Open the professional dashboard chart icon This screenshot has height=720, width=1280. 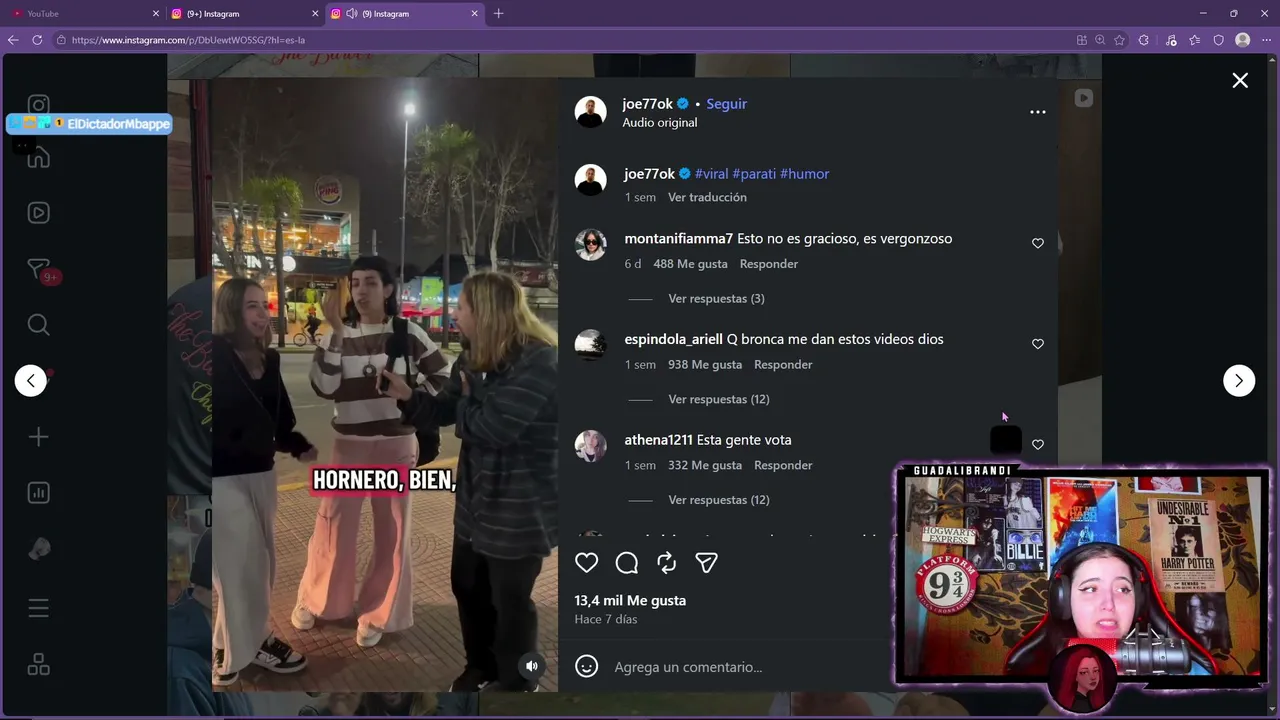tap(39, 493)
